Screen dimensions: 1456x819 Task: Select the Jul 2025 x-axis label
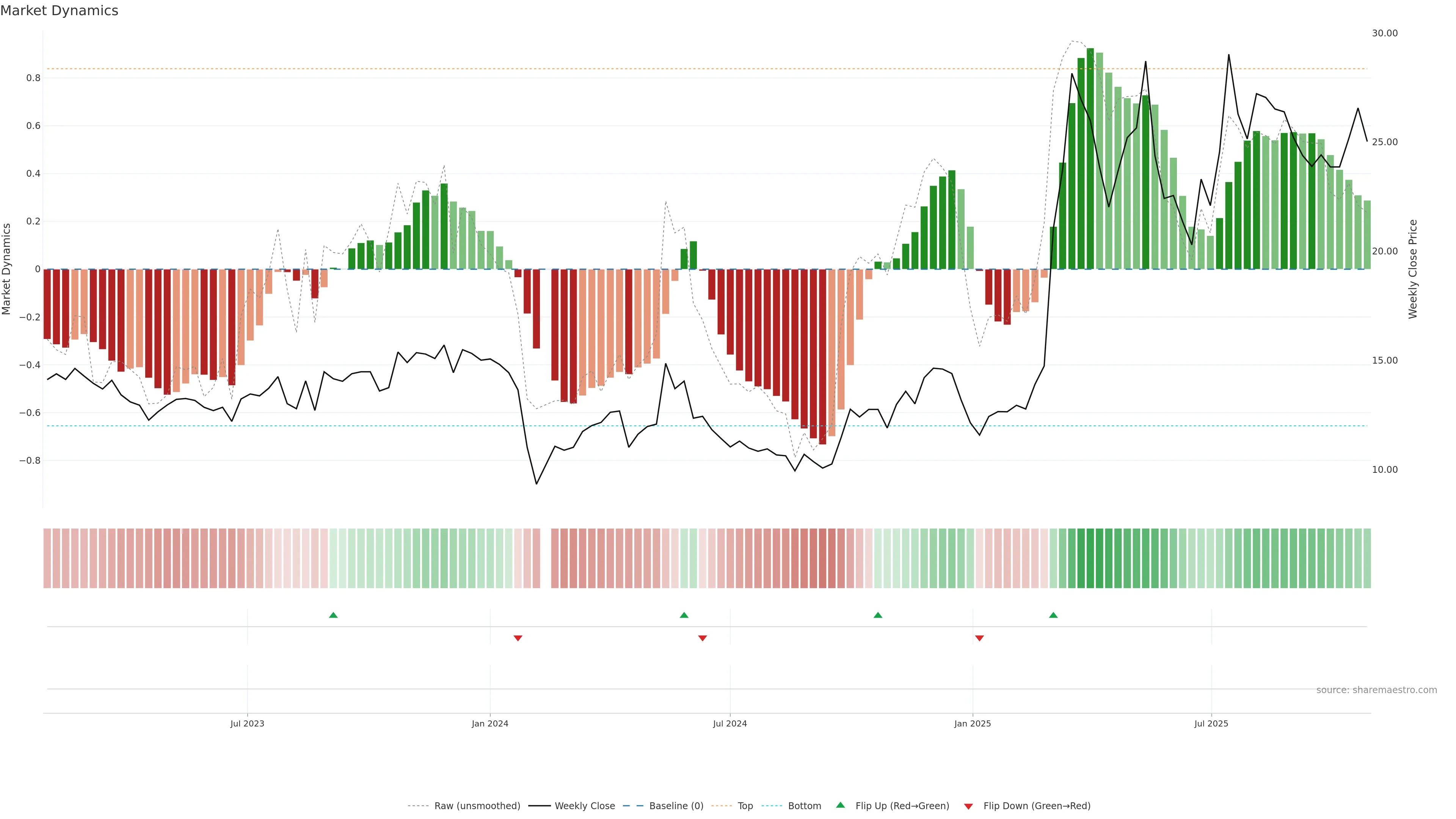(1211, 723)
